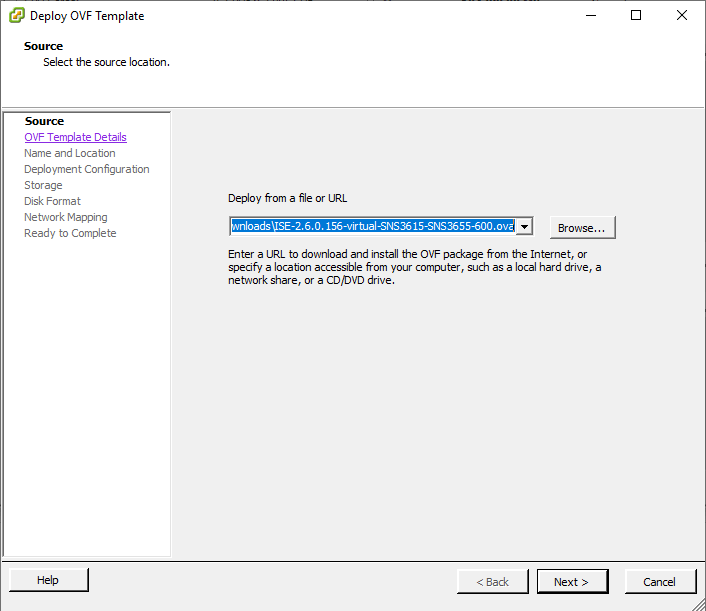This screenshot has height=611, width=706.
Task: Click the Cancel button
Action: tap(660, 582)
